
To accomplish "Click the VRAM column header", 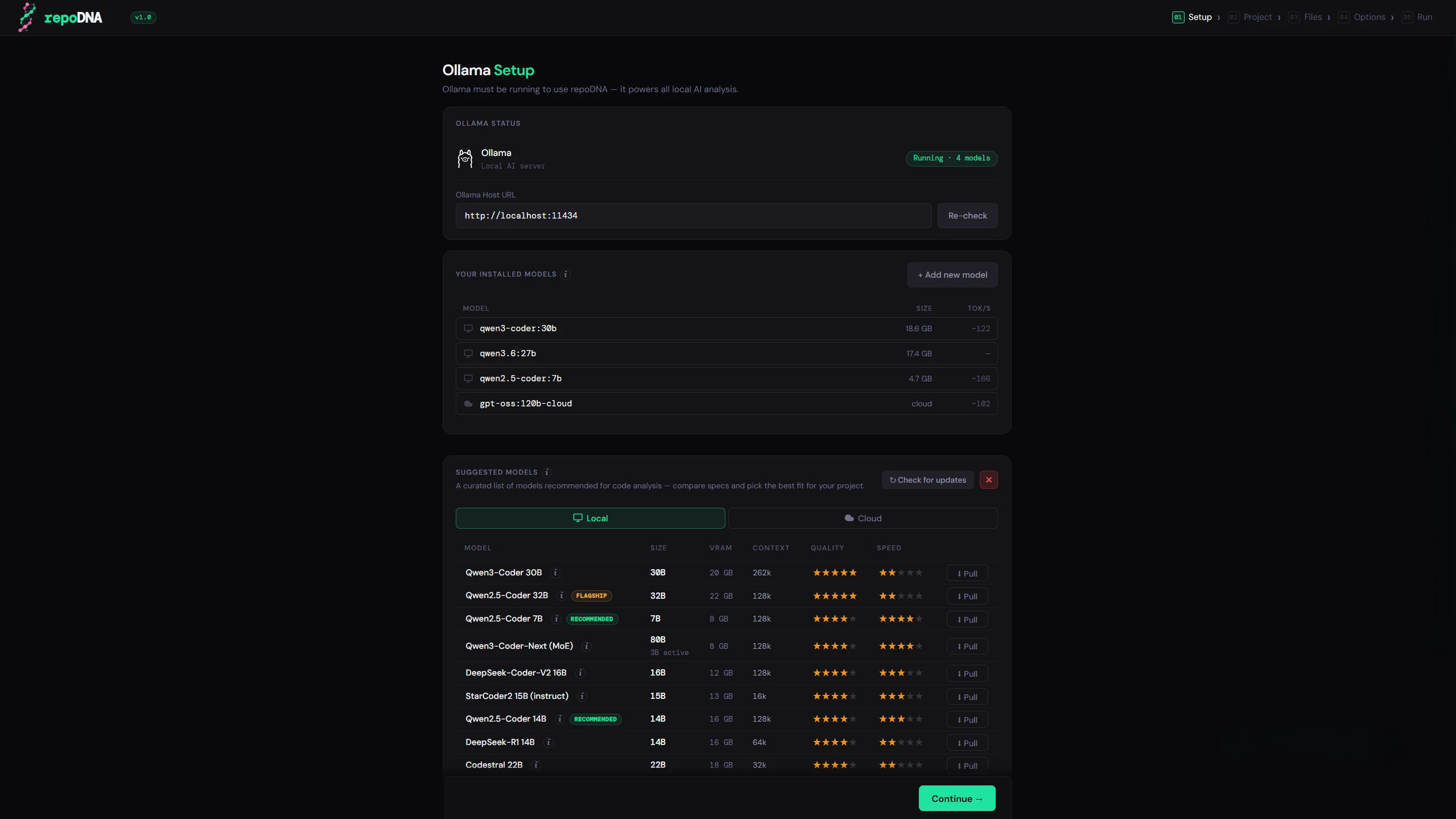I will 720,548.
